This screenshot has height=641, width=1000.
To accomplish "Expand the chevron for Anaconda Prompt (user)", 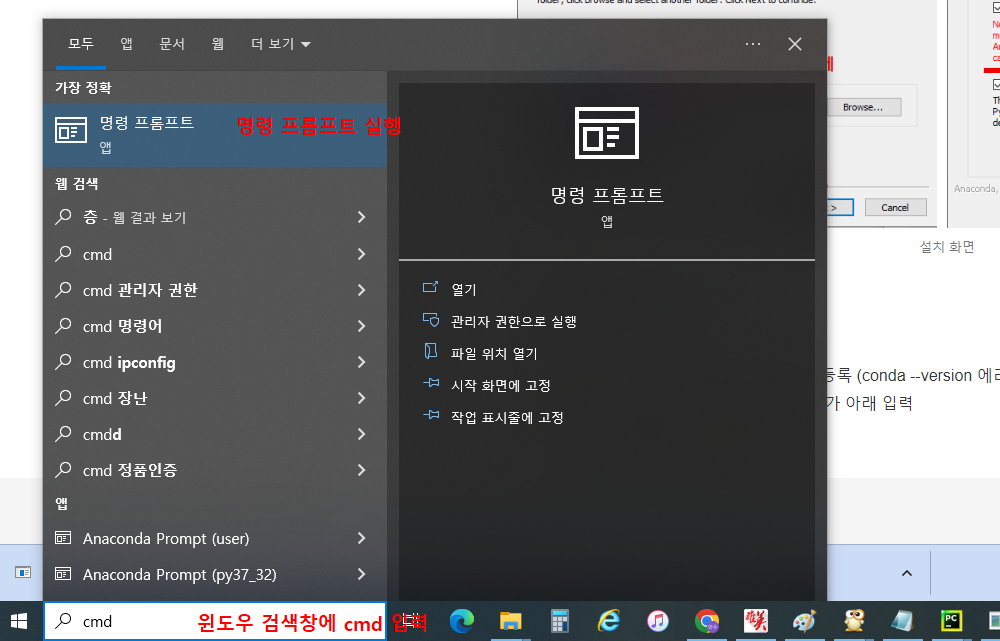I will pyautogui.click(x=362, y=538).
